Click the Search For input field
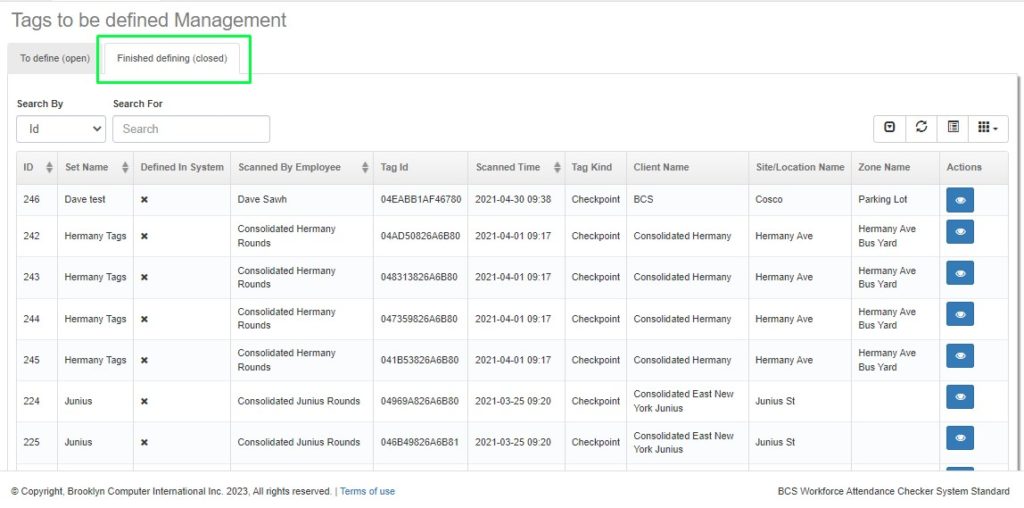This screenshot has width=1024, height=508. [191, 129]
